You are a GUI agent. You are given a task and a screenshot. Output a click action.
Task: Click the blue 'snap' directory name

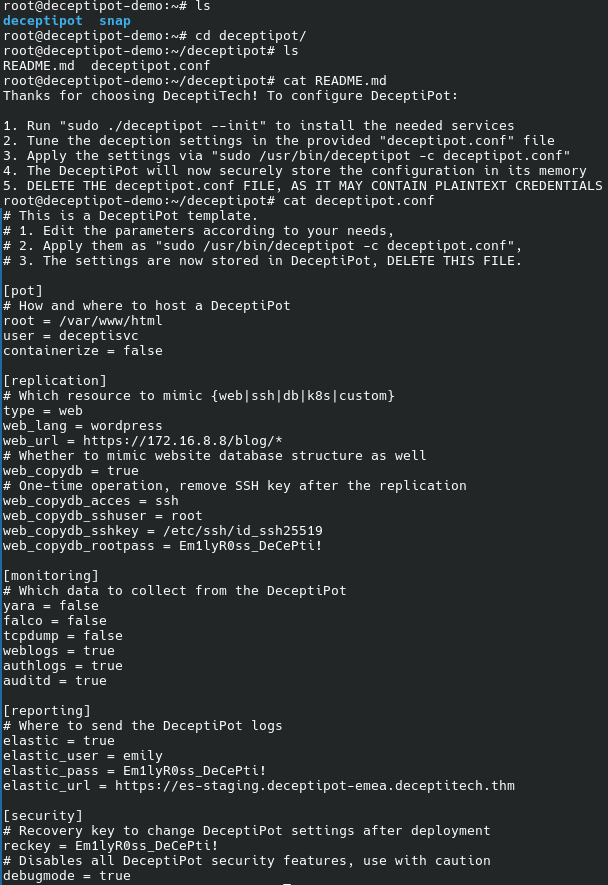[115, 21]
